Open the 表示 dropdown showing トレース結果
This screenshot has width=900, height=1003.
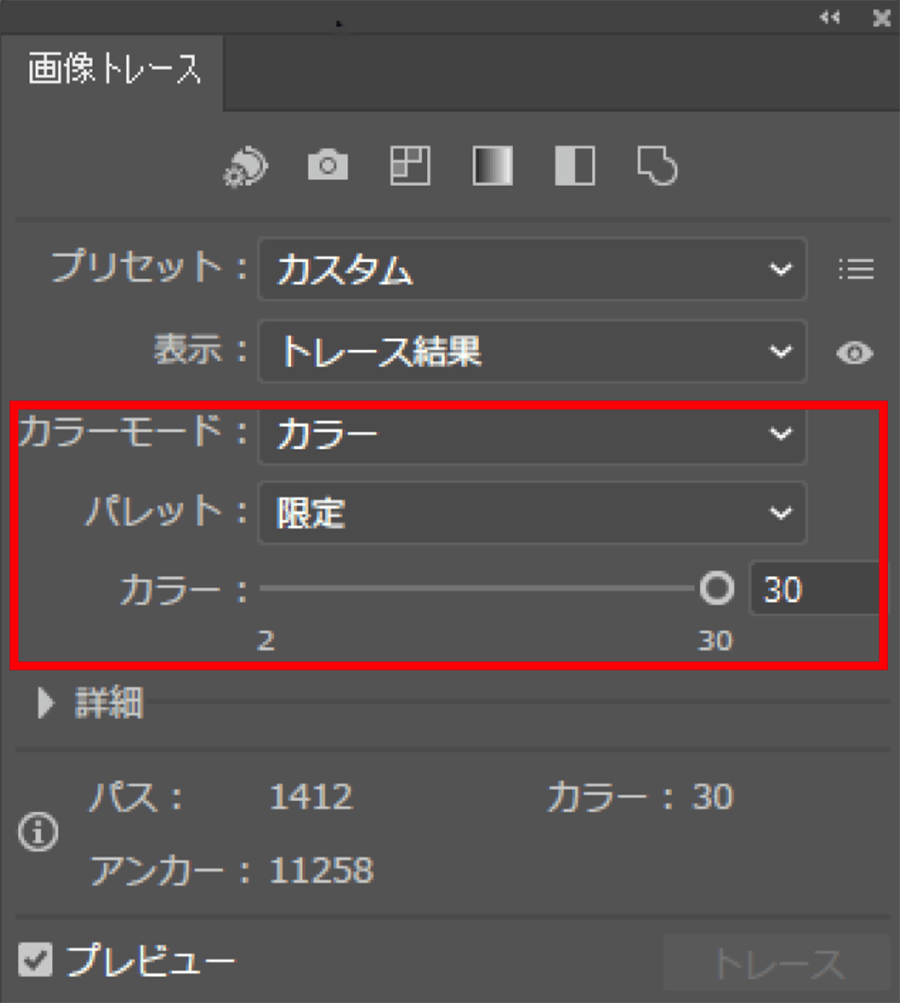pos(532,352)
